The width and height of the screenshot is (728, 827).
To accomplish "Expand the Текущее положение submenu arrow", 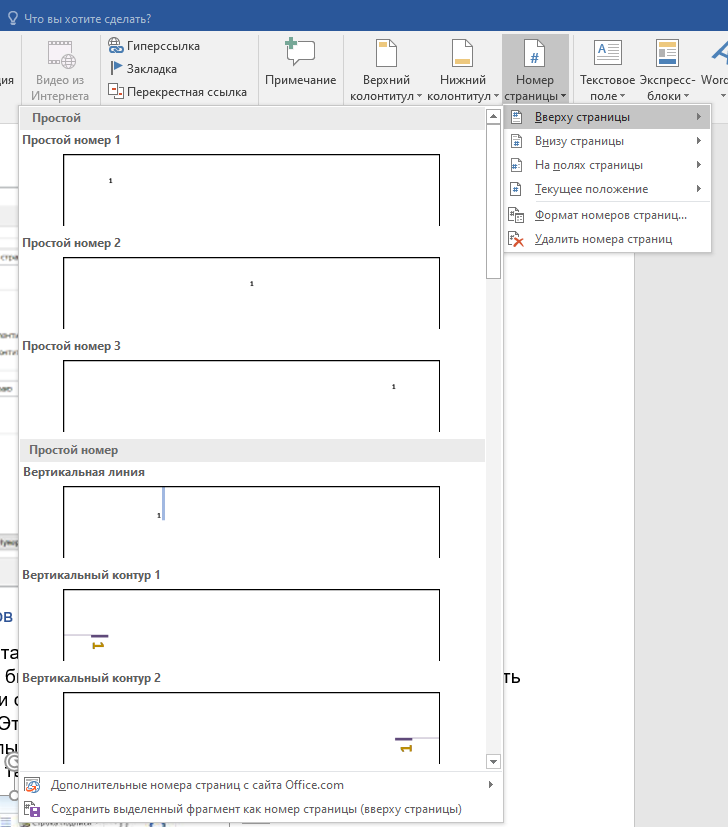I will (698, 188).
